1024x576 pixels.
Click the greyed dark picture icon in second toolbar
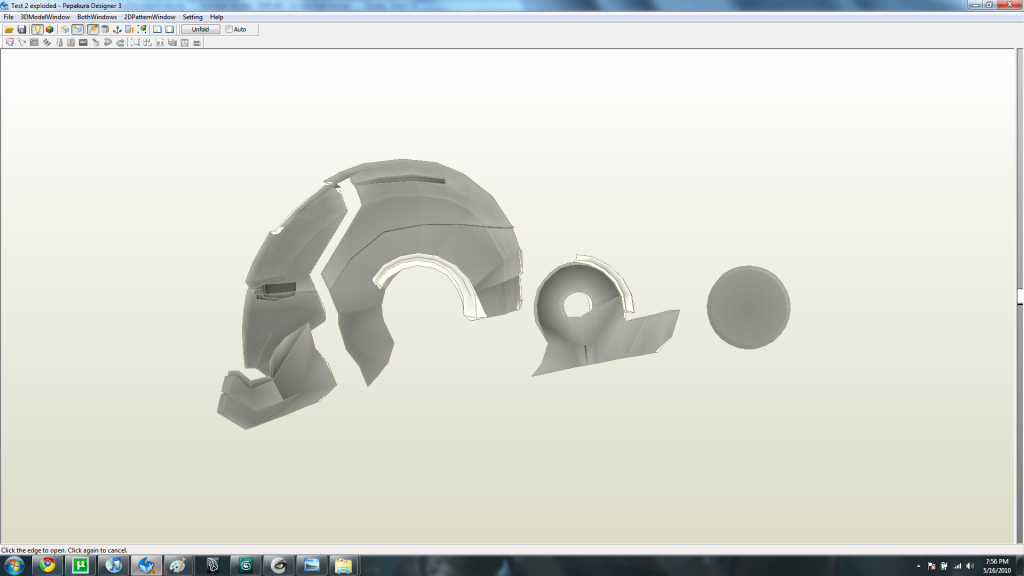pos(83,42)
